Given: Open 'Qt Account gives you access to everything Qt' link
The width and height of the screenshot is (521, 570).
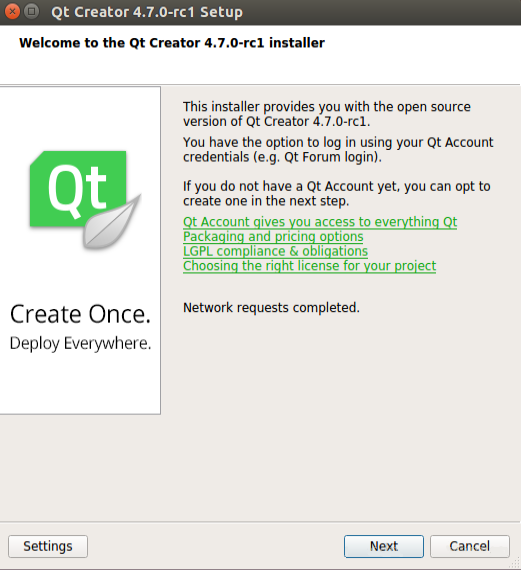Looking at the screenshot, I should (x=320, y=222).
